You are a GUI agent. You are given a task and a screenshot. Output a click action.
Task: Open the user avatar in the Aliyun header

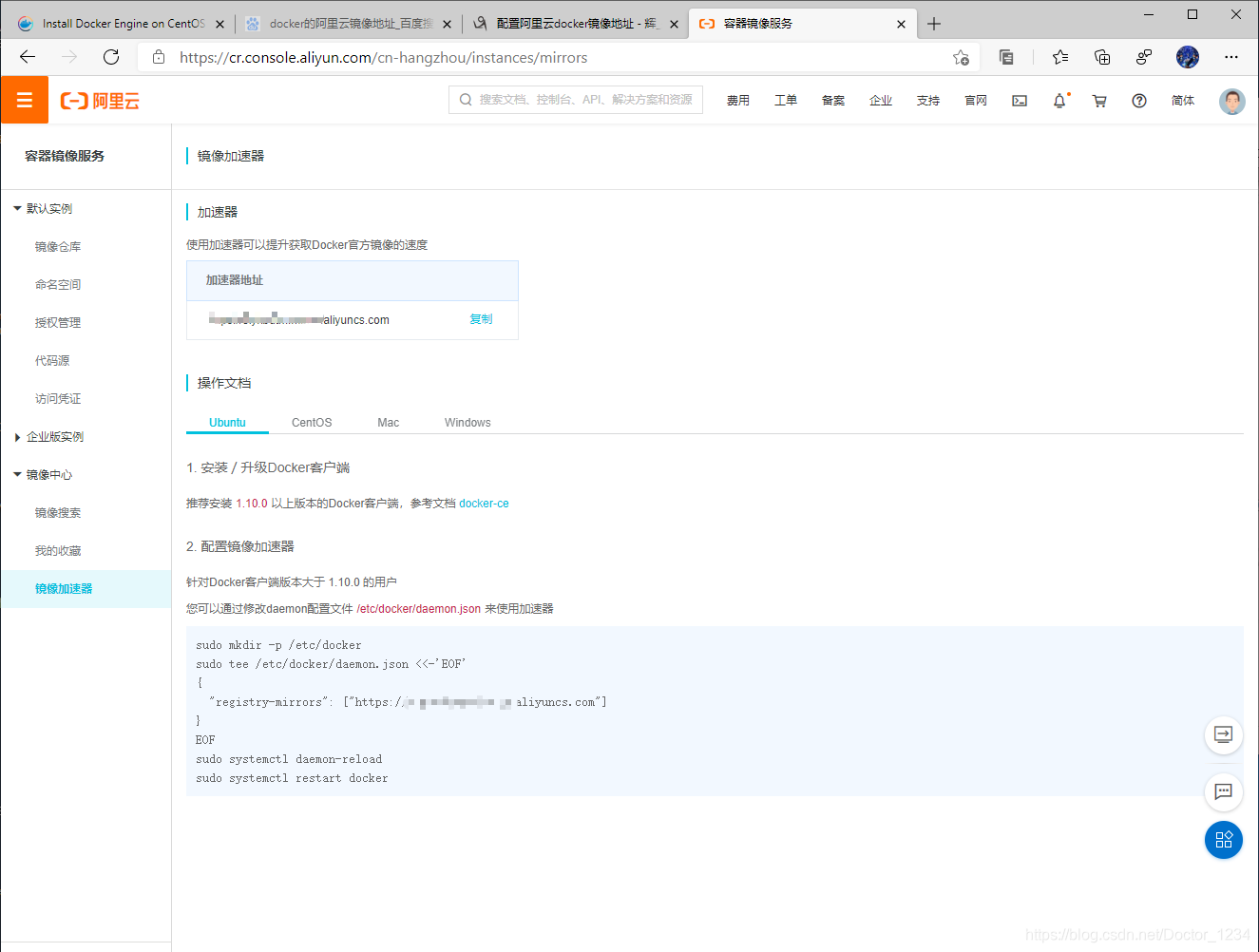point(1232,101)
